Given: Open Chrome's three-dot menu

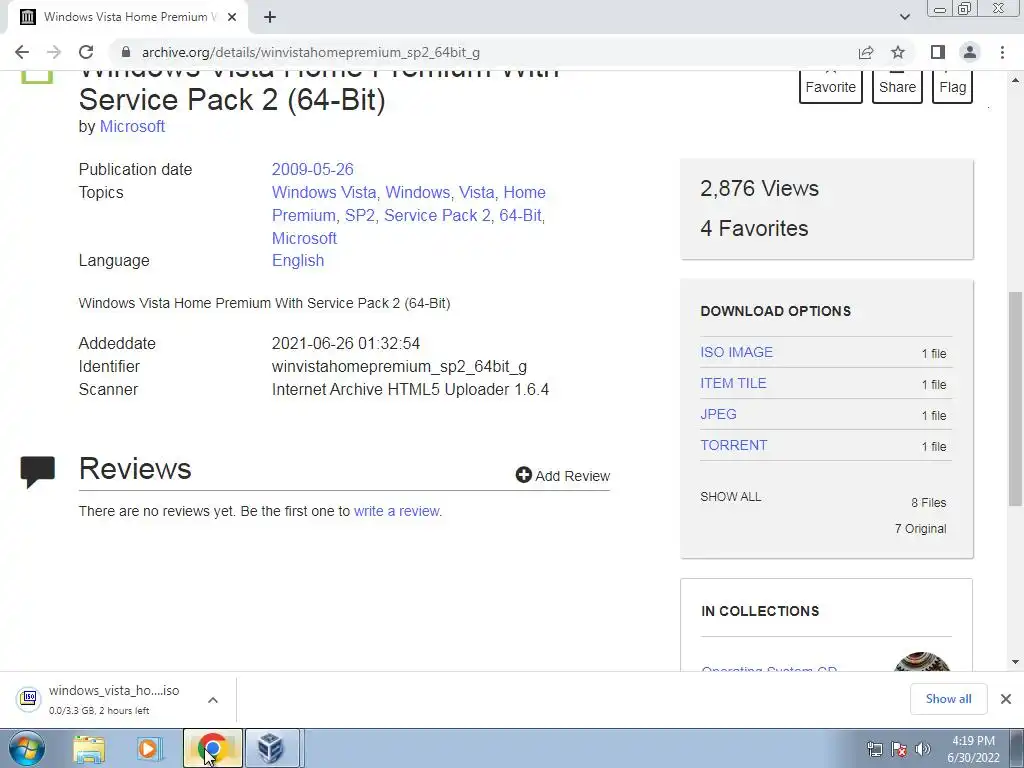Looking at the screenshot, I should click(x=1002, y=52).
